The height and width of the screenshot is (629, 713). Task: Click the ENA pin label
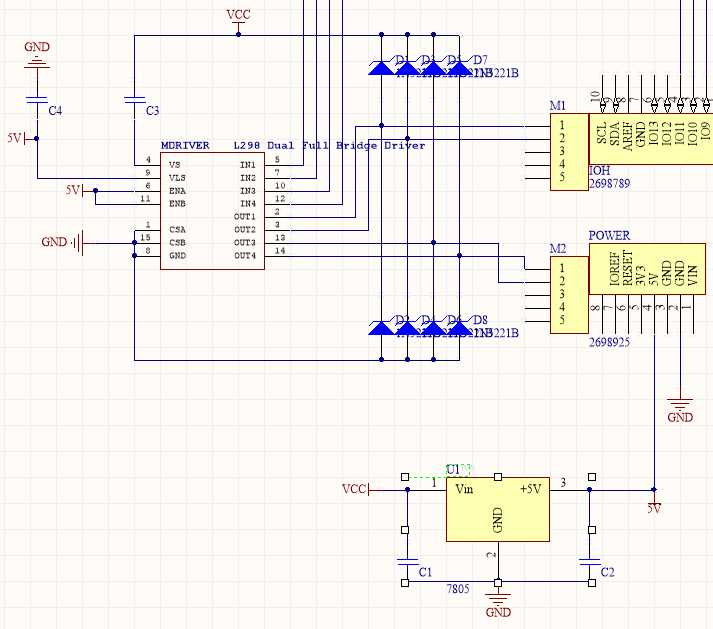177,191
